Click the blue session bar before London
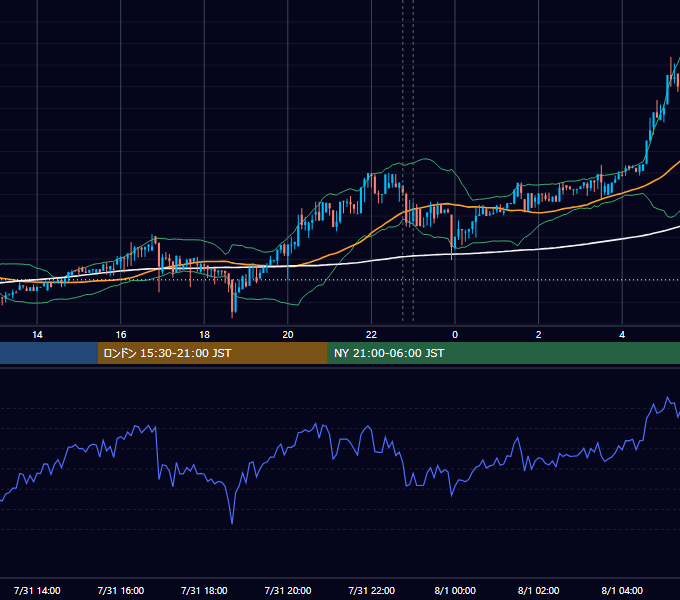This screenshot has width=680, height=600. click(49, 353)
